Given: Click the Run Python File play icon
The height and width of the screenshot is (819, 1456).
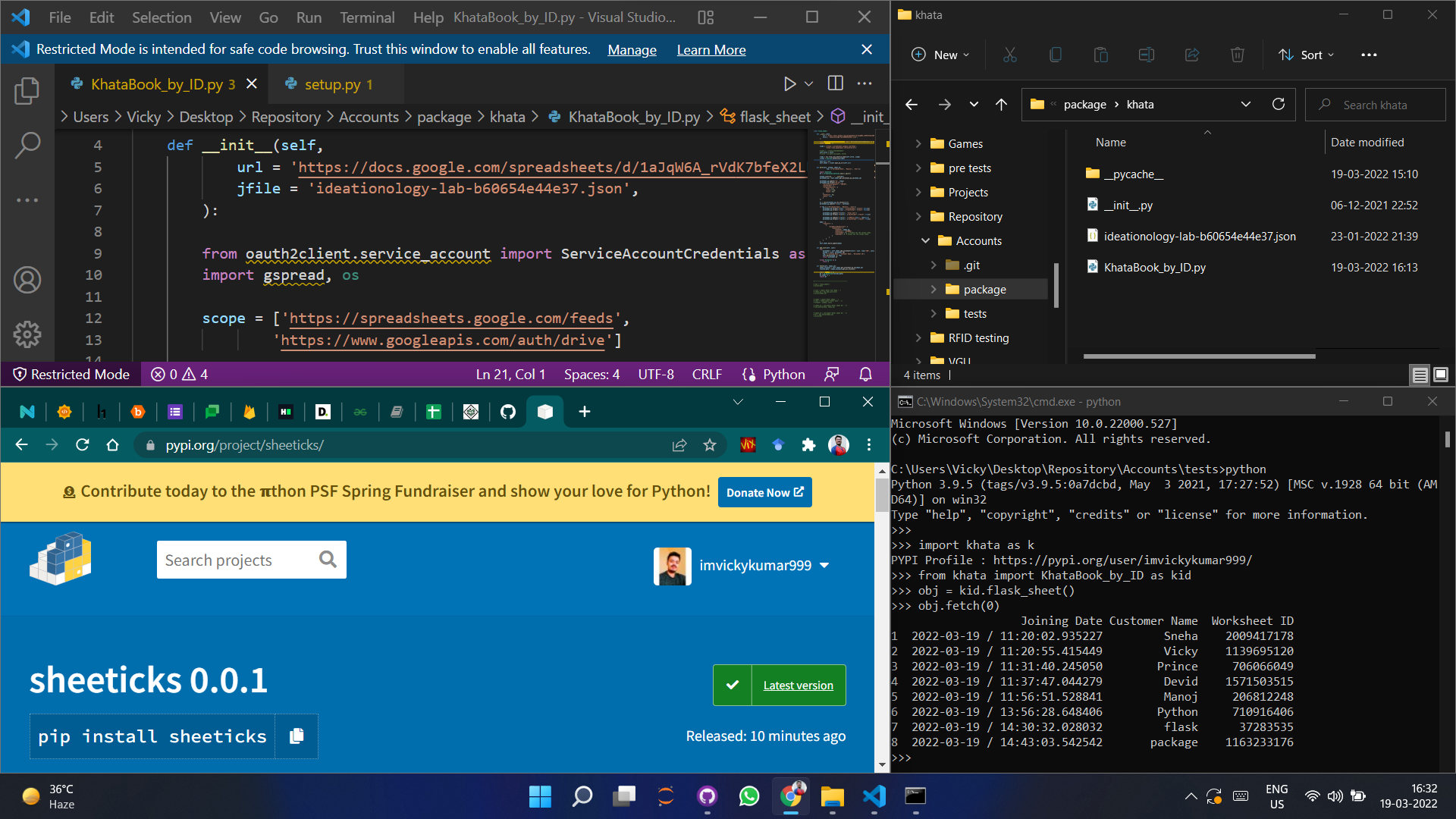Looking at the screenshot, I should 789,83.
